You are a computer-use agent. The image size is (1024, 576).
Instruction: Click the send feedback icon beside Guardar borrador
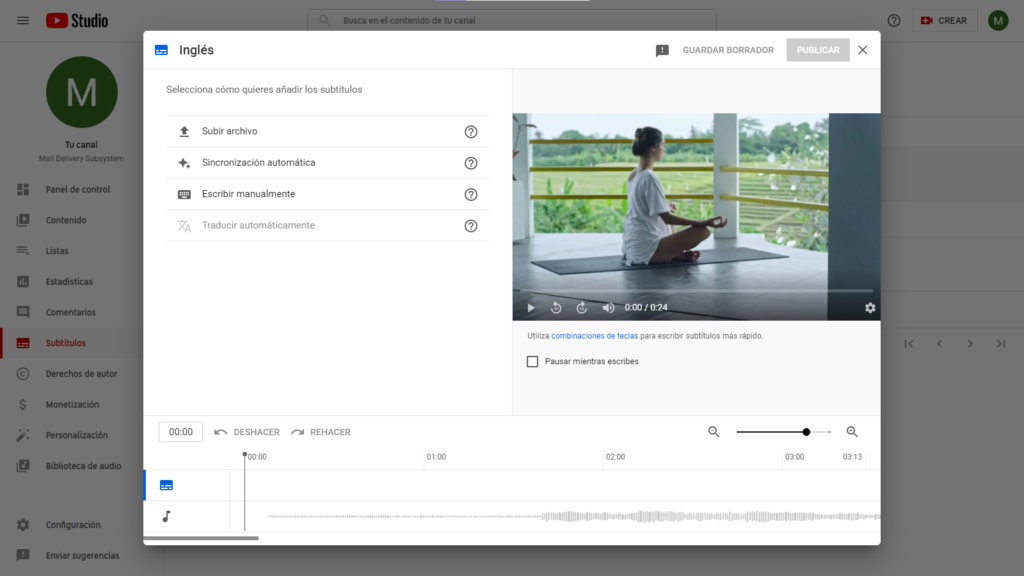coord(662,50)
